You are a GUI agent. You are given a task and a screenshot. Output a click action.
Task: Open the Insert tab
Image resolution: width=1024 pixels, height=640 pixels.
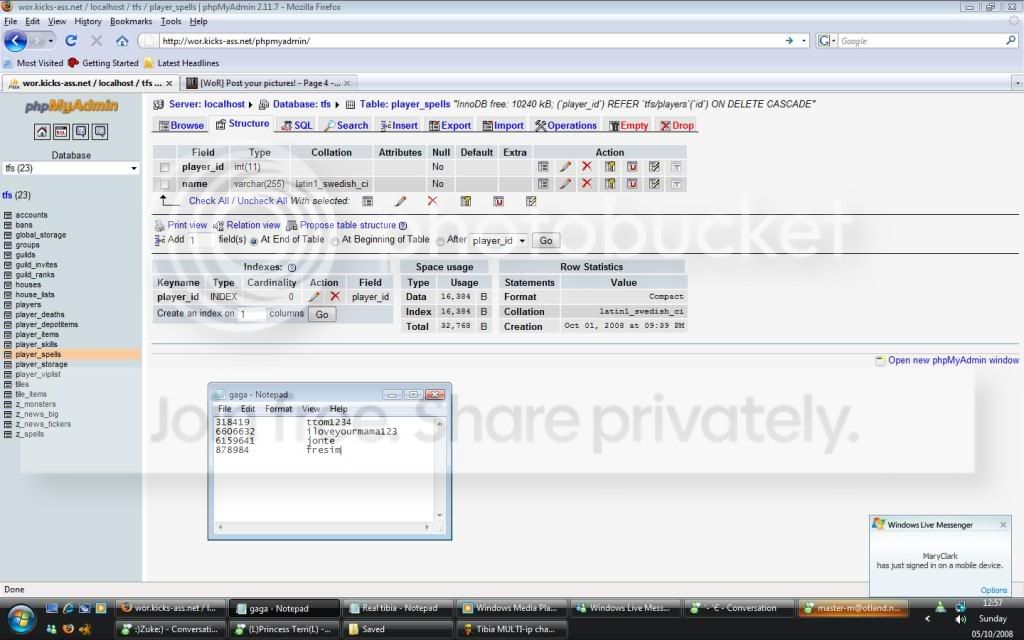click(x=399, y=125)
